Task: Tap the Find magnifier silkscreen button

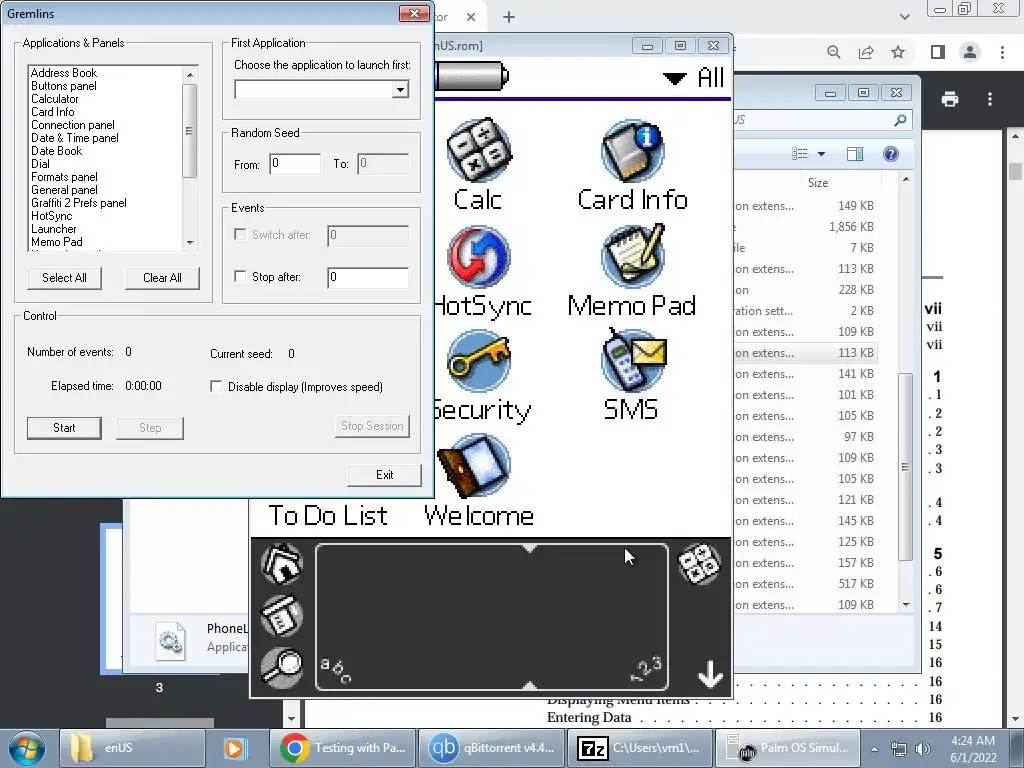Action: [281, 667]
